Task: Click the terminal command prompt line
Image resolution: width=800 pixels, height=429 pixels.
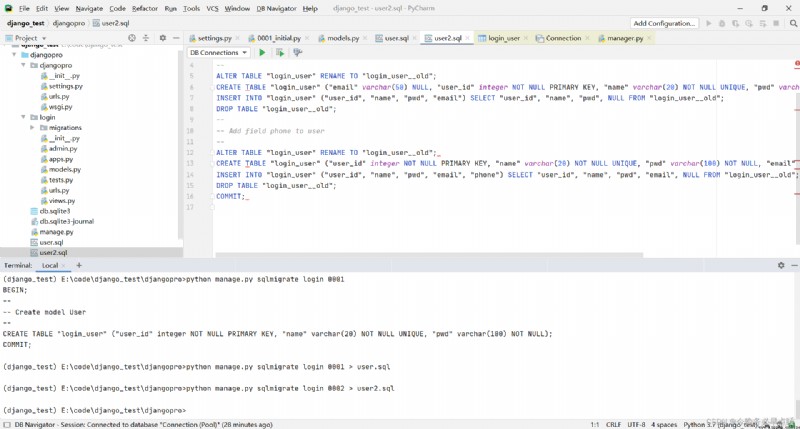Action: pyautogui.click(x=94, y=410)
